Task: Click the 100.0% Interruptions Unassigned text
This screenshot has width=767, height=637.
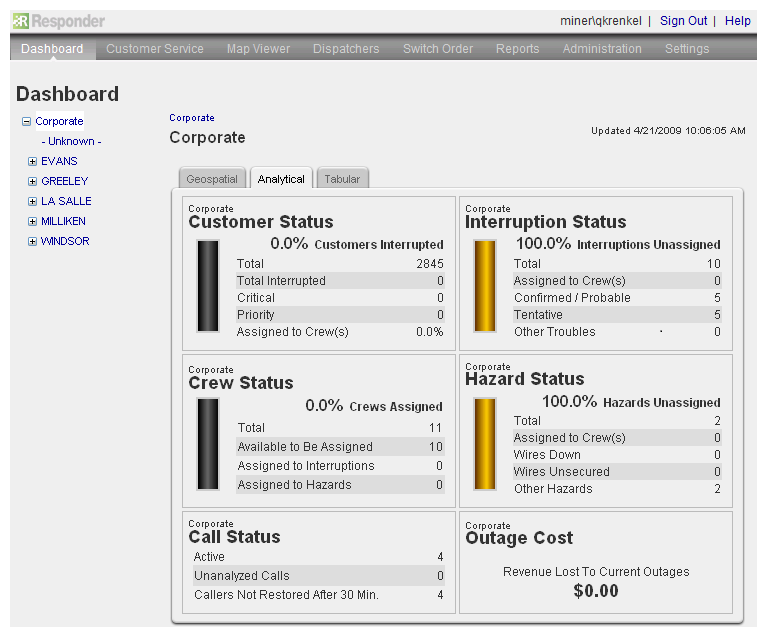Action: pyautogui.click(x=618, y=244)
